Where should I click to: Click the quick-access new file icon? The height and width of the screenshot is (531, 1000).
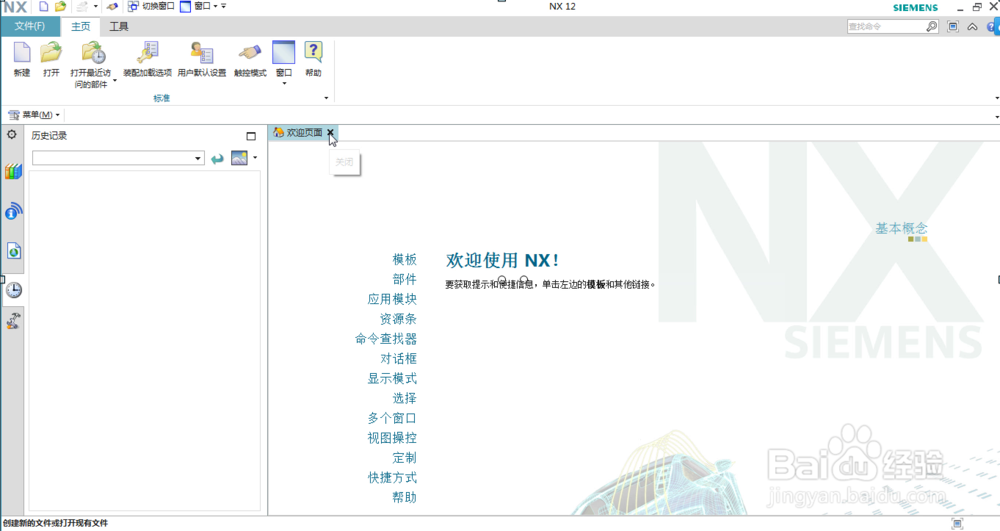coord(43,6)
